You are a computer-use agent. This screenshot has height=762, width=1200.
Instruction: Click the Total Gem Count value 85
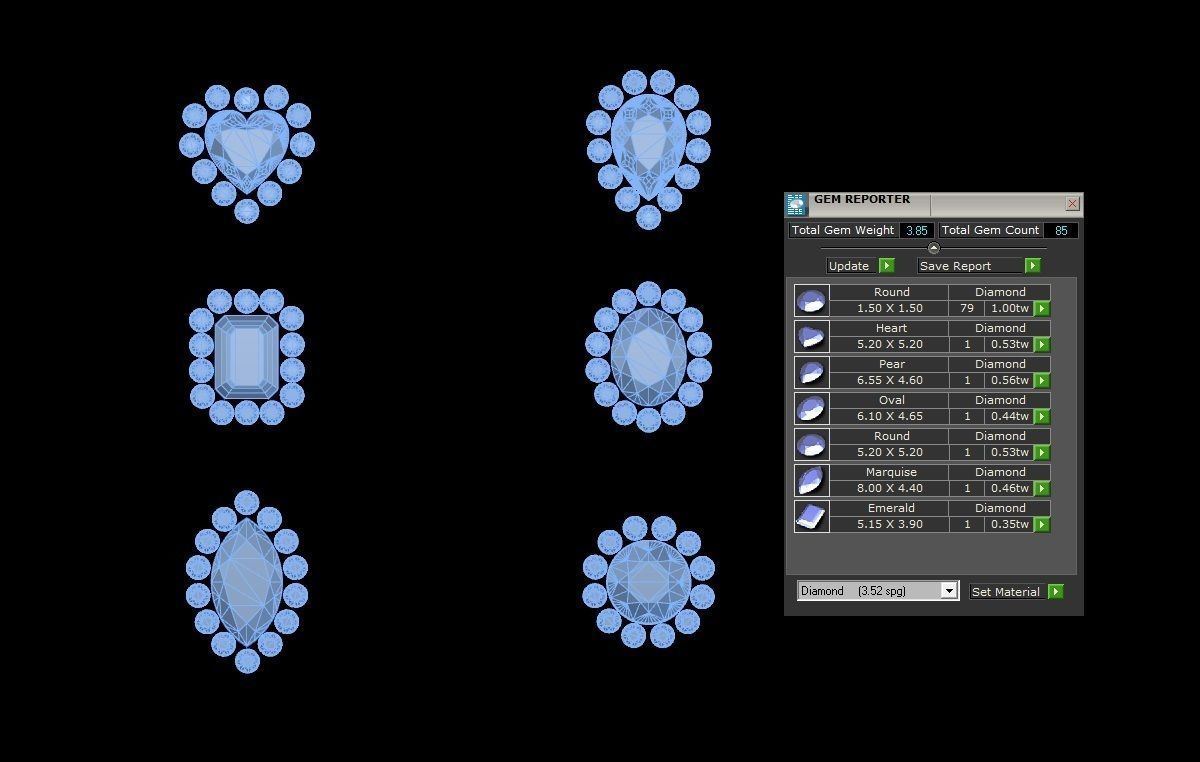[1061, 230]
